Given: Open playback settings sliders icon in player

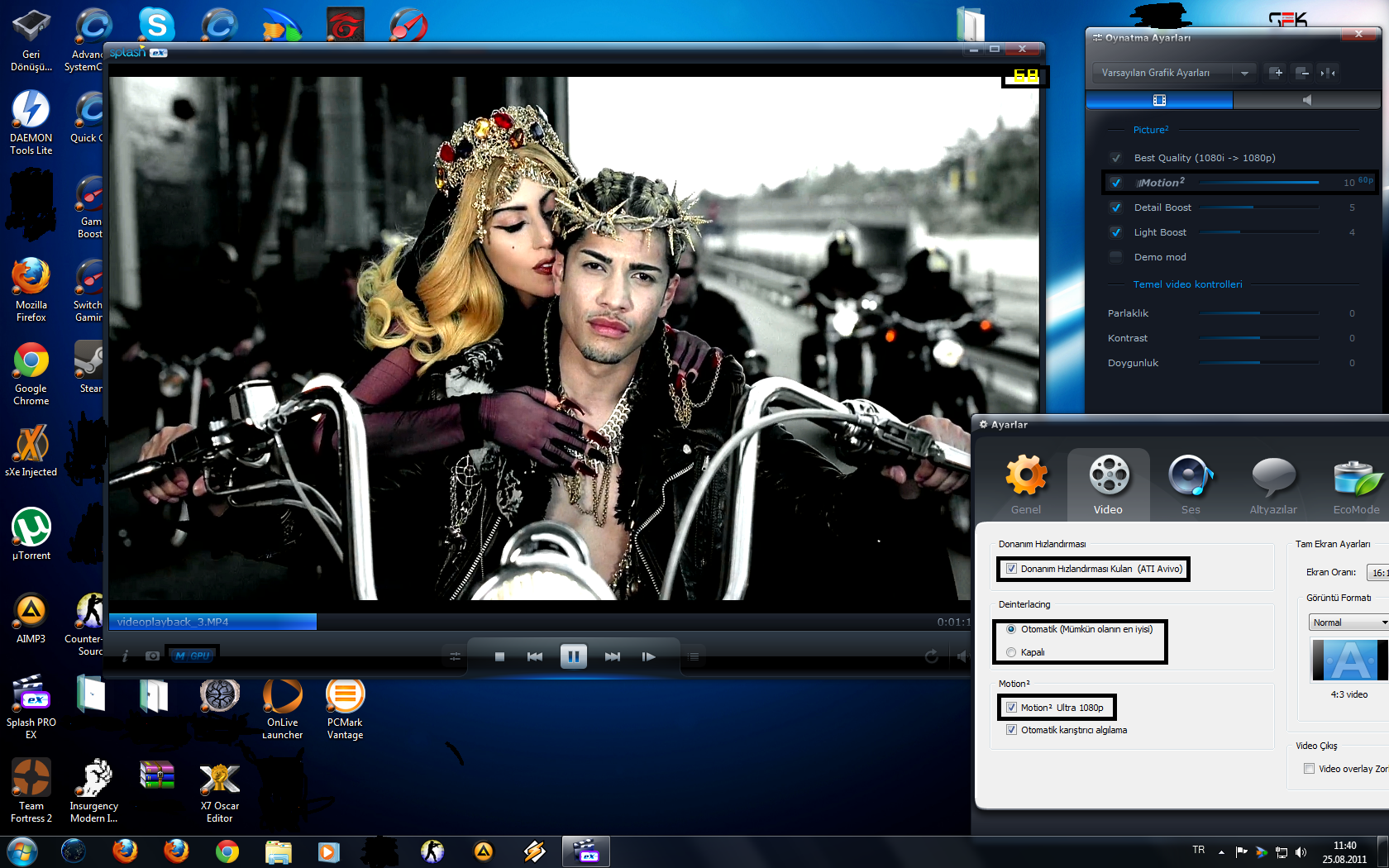Looking at the screenshot, I should tap(455, 656).
